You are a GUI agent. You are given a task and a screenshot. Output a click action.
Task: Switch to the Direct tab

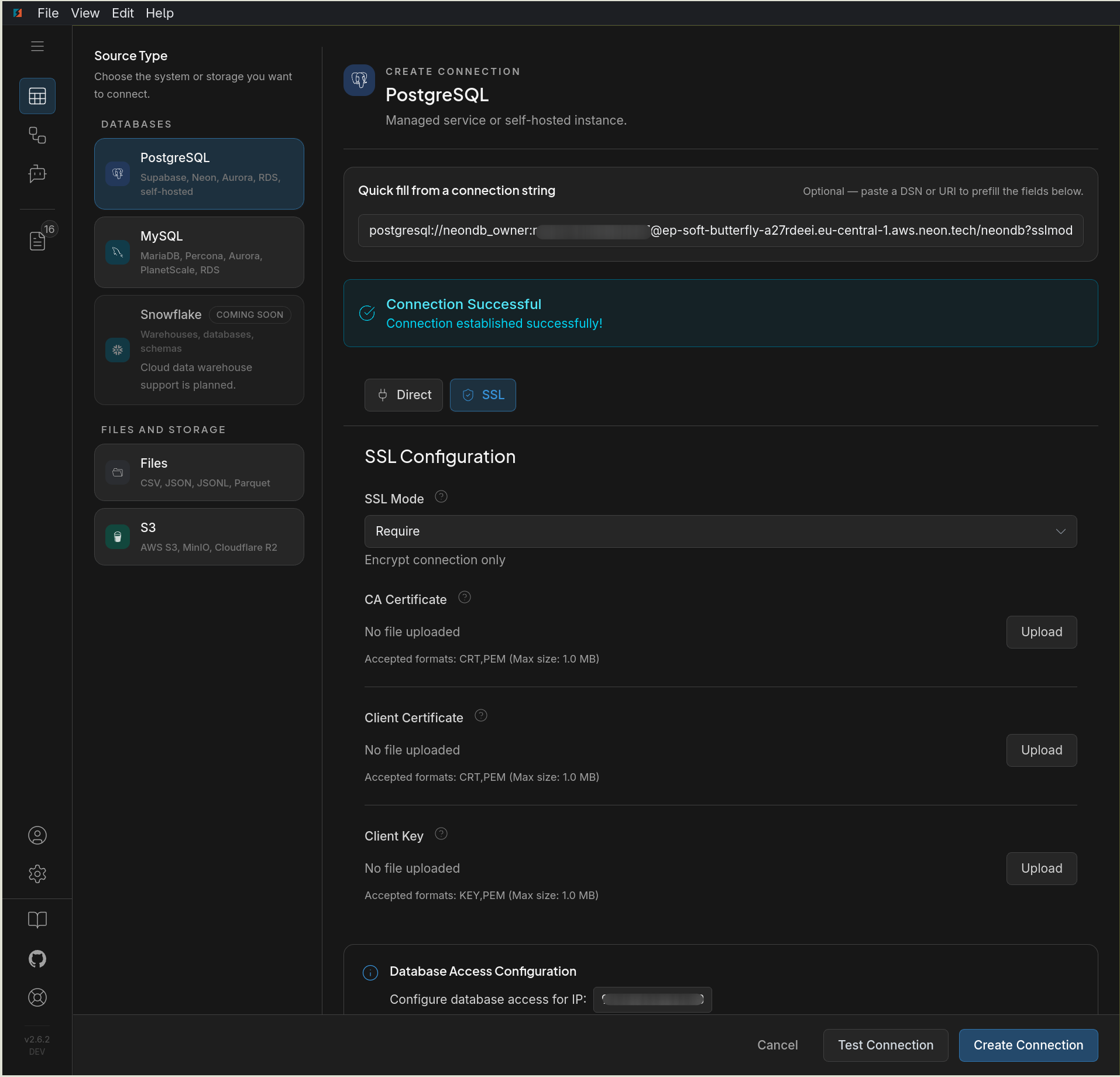(404, 395)
